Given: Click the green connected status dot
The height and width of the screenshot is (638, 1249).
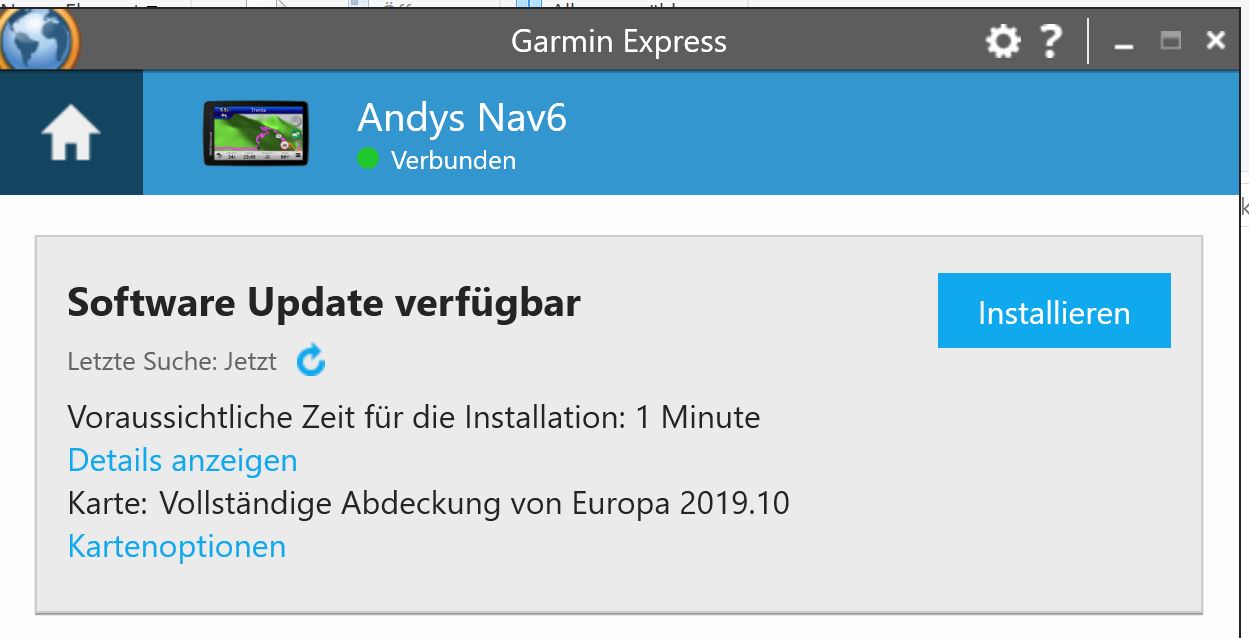Looking at the screenshot, I should pos(368,158).
